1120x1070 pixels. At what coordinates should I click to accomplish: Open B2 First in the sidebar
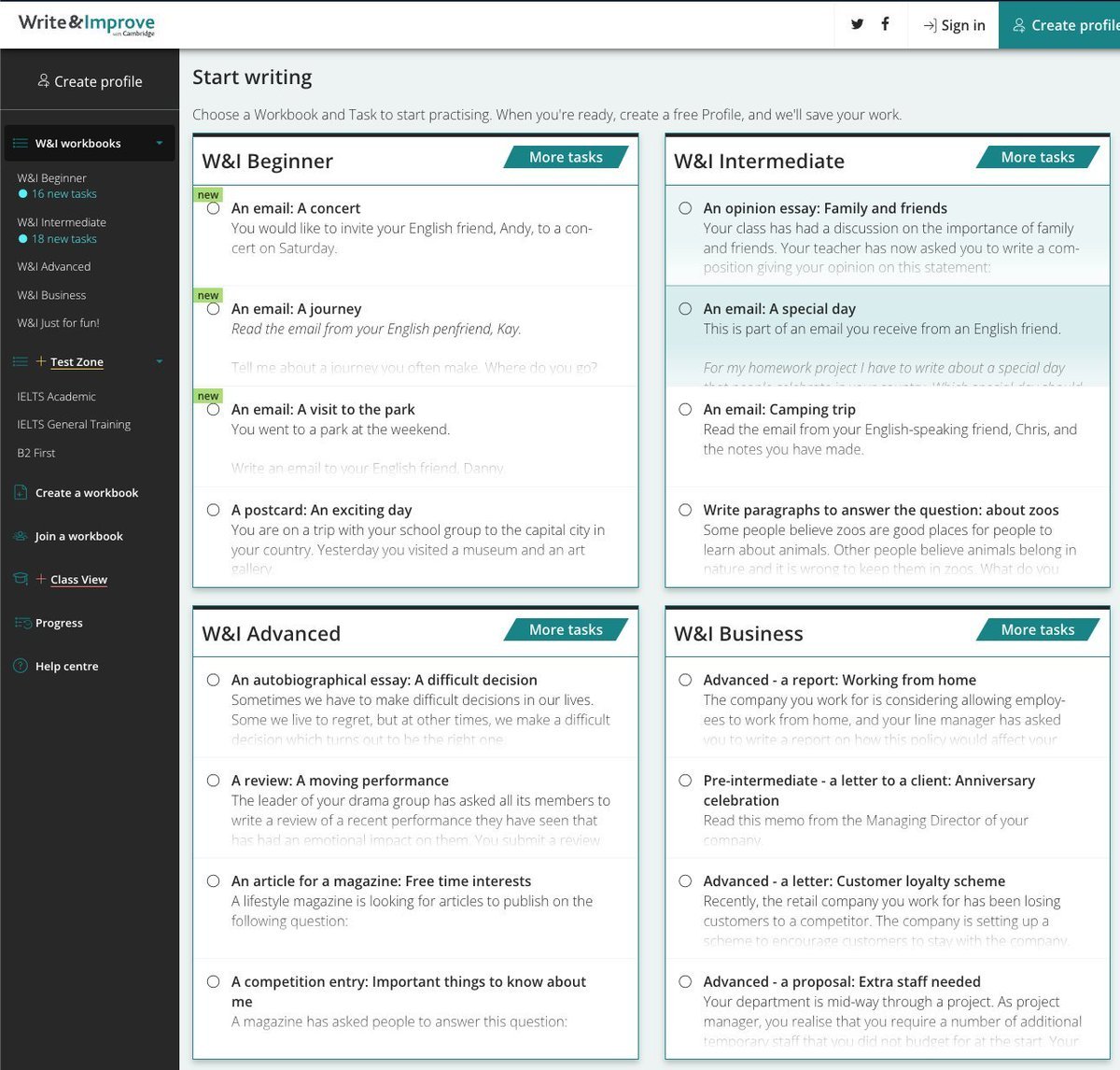pyautogui.click(x=36, y=453)
